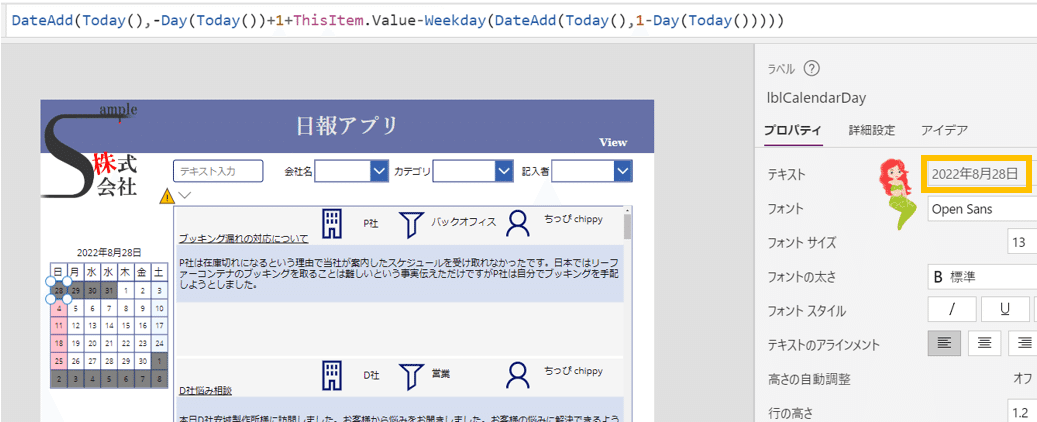Select the lblCalendarDay control name
Image resolution: width=1037 pixels, height=422 pixels.
815,98
